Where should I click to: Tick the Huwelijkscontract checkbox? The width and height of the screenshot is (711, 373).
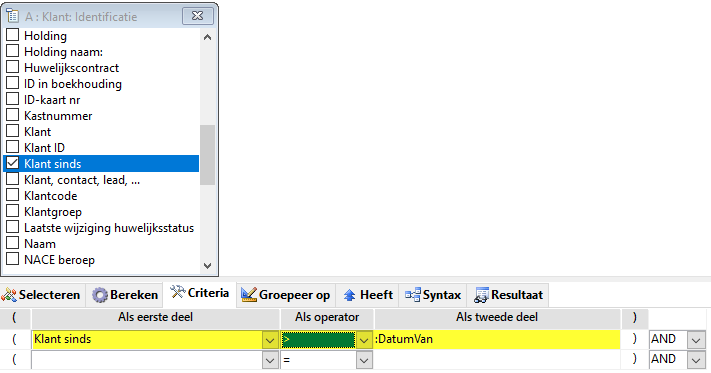(x=13, y=67)
